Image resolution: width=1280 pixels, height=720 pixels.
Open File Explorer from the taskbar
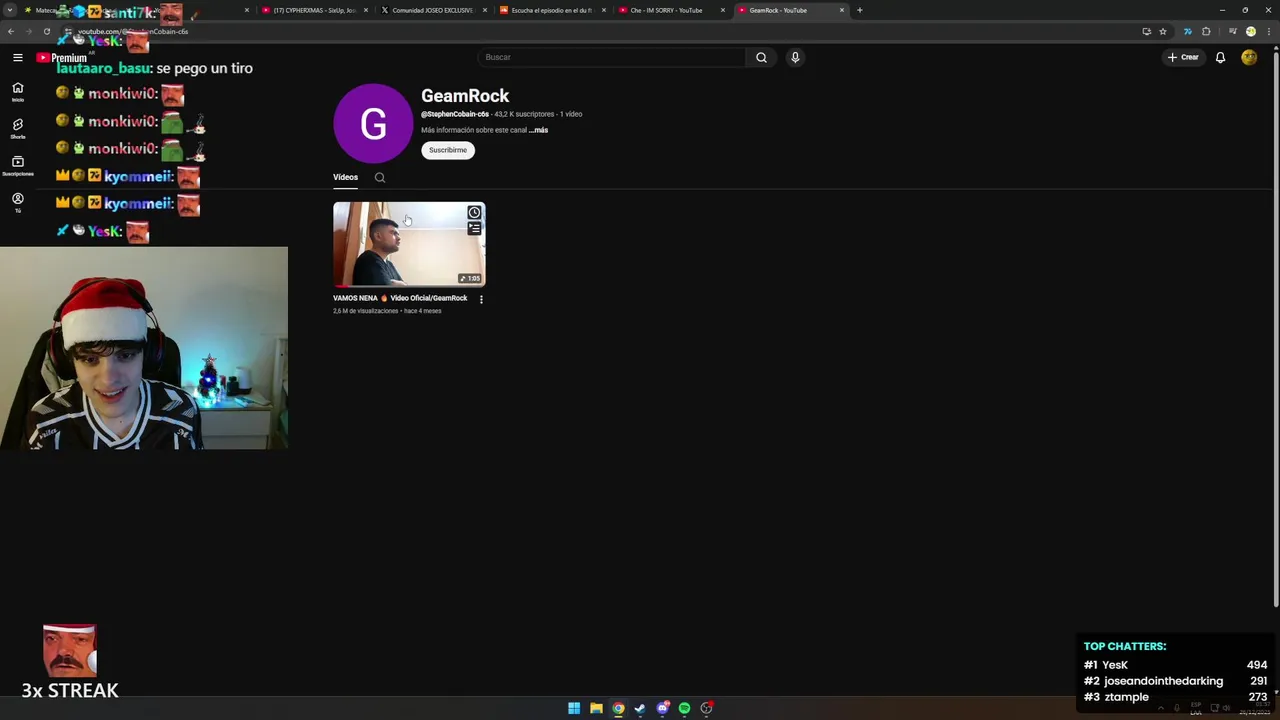pyautogui.click(x=596, y=708)
